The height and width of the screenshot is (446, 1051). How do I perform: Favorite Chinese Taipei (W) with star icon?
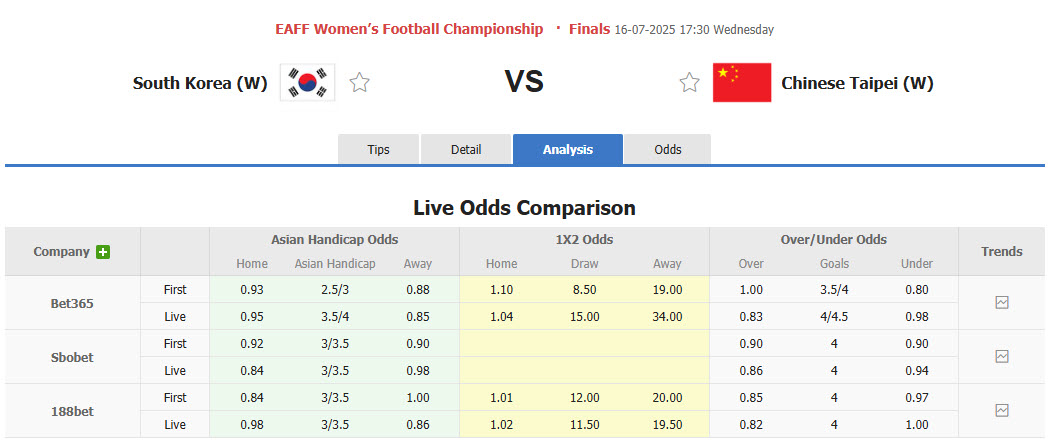pos(689,83)
